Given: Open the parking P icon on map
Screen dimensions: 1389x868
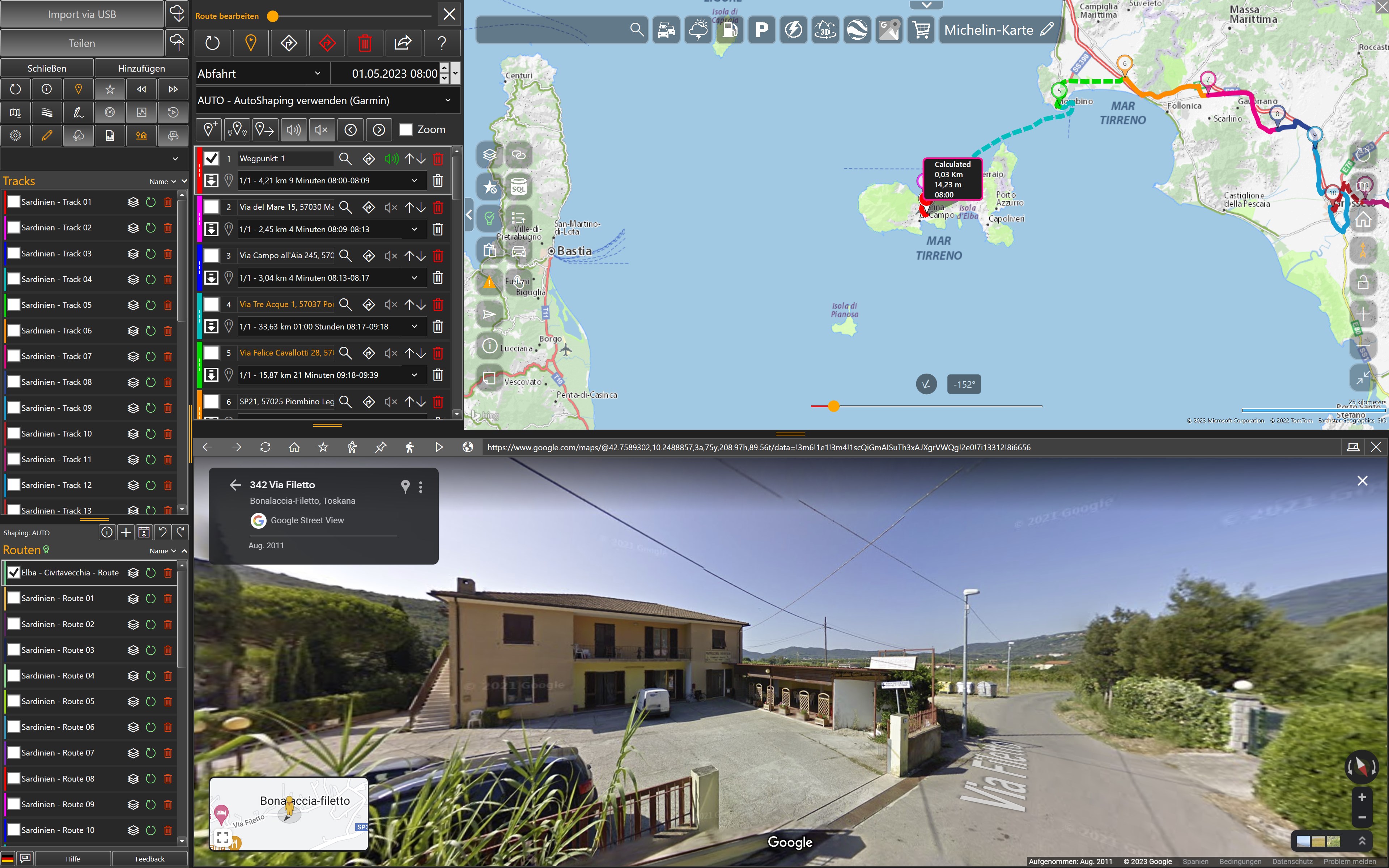Looking at the screenshot, I should 761,30.
